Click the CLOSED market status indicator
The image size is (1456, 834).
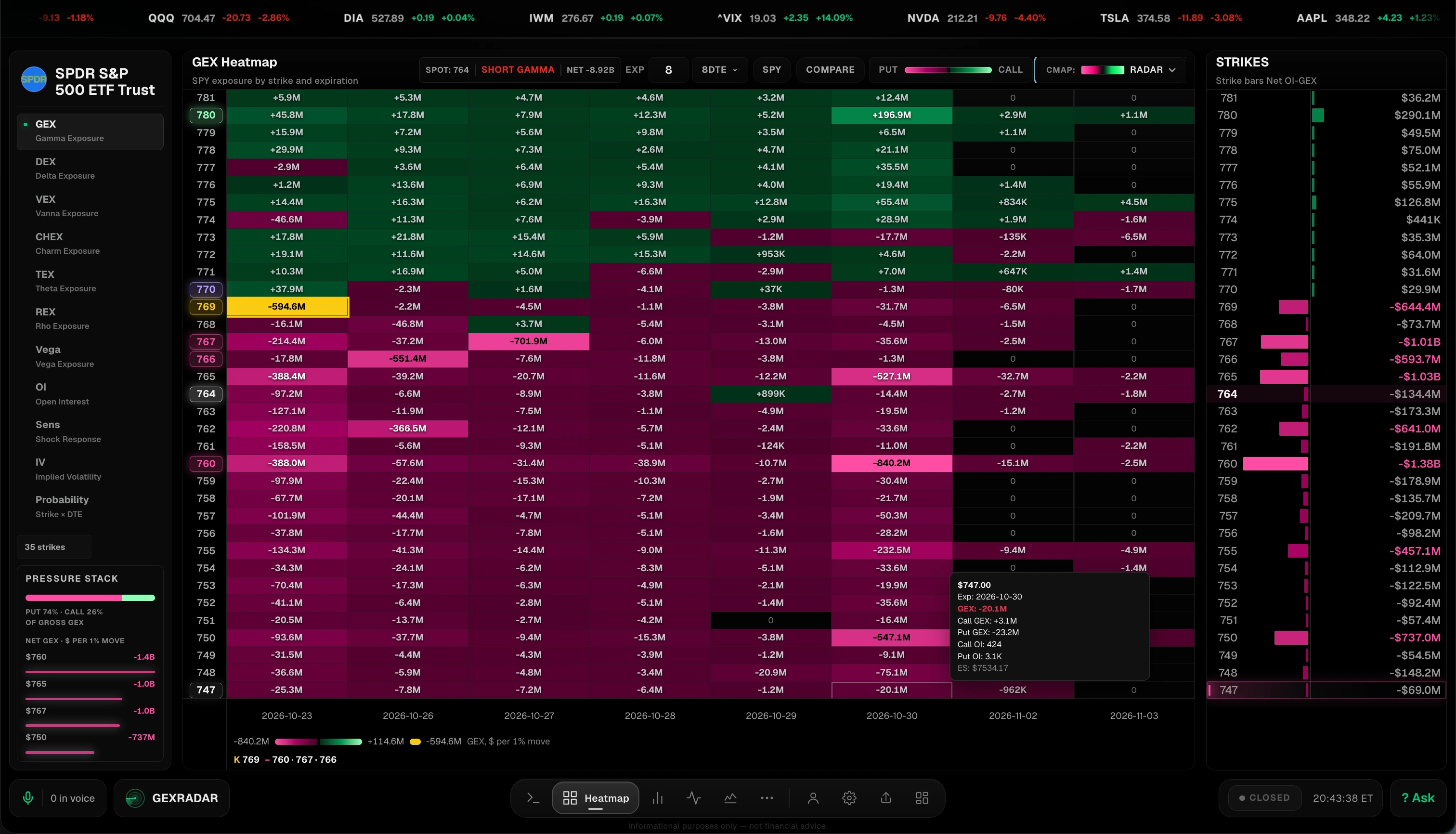tap(1264, 798)
